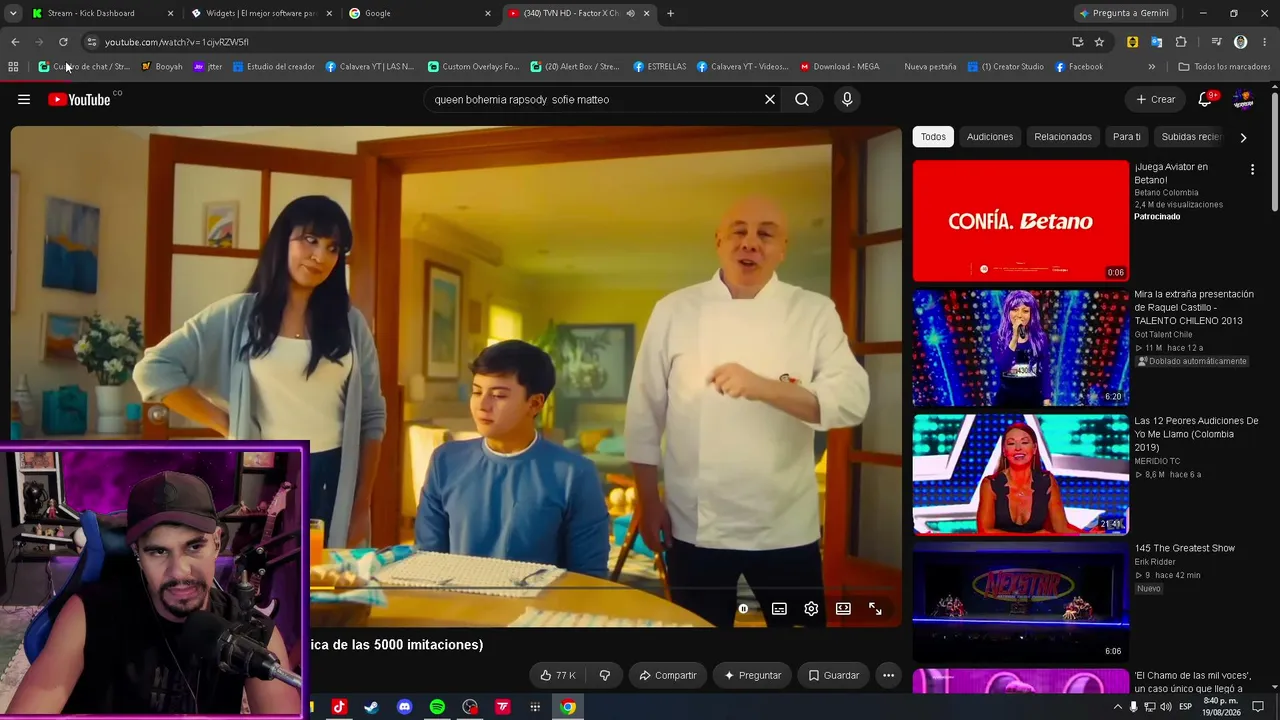Clear the search query with the X
The image size is (1280, 720).
(770, 99)
